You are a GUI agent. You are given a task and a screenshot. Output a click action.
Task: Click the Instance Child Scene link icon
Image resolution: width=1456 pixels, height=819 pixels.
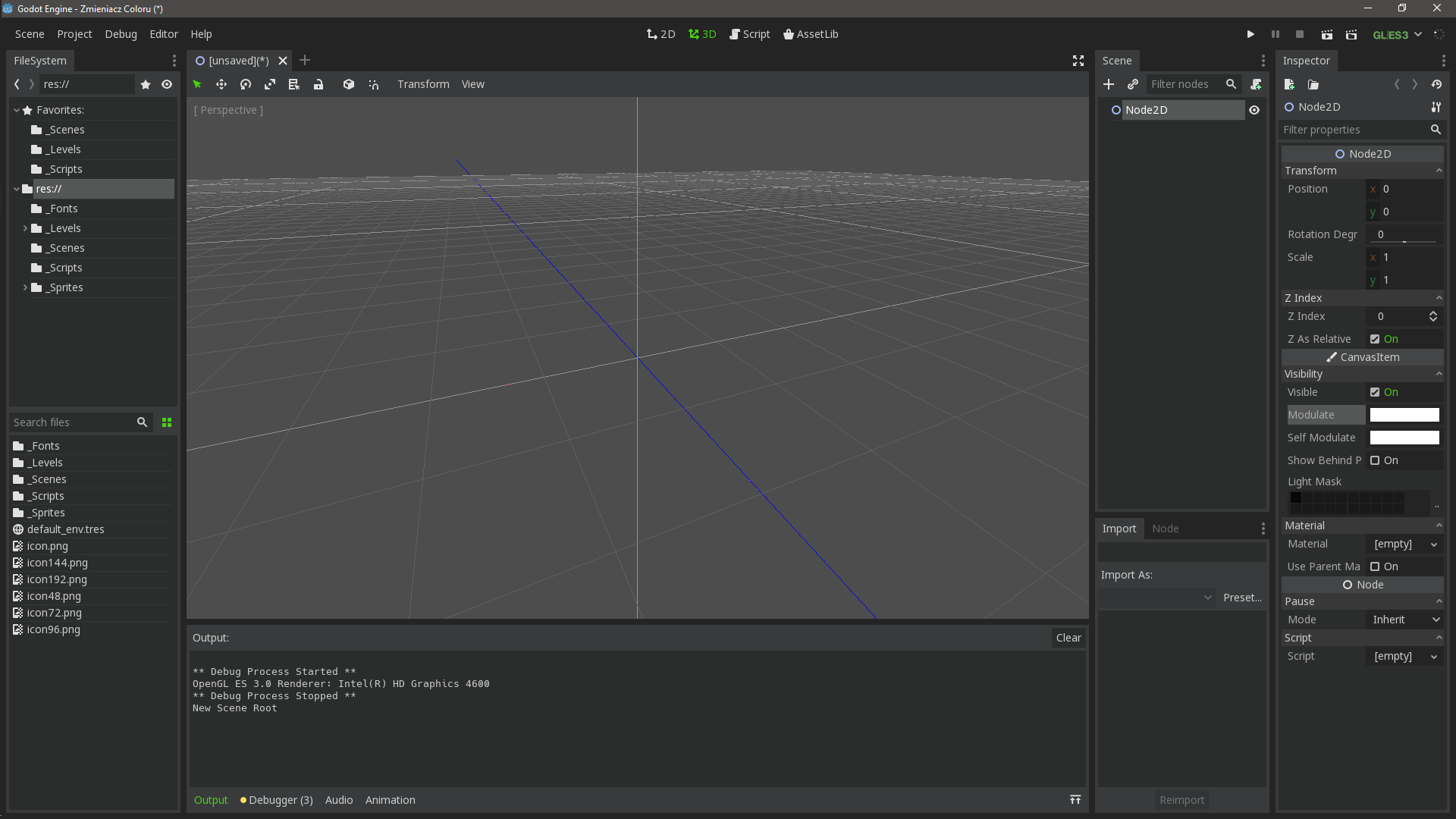tap(1133, 84)
